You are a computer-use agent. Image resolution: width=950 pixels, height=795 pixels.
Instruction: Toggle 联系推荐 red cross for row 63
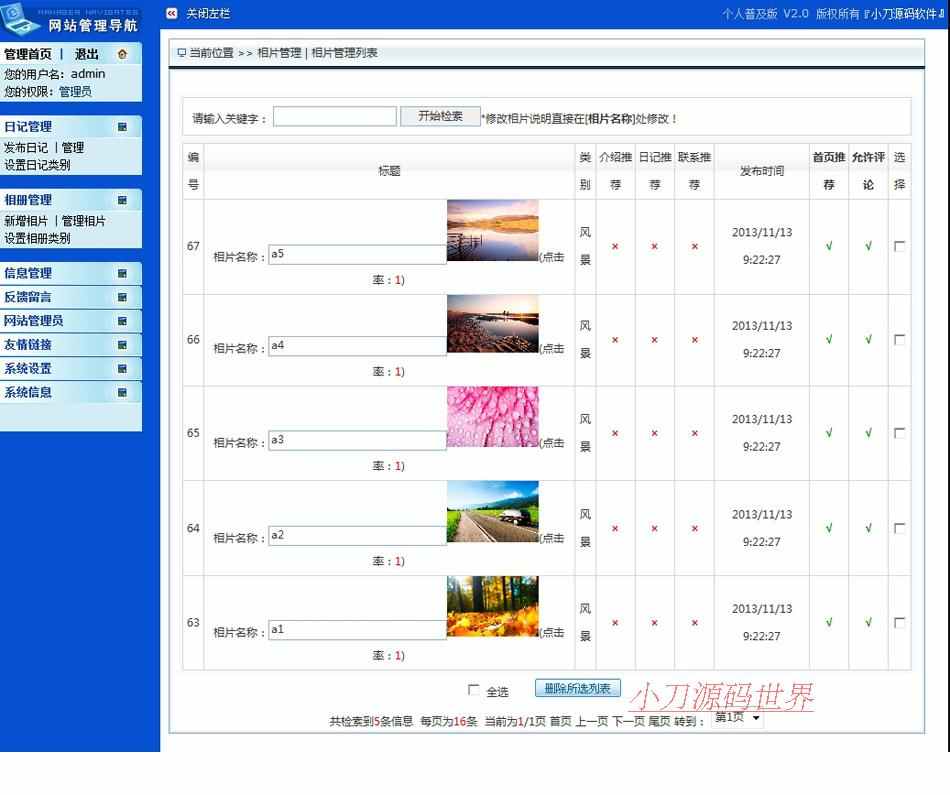point(694,623)
